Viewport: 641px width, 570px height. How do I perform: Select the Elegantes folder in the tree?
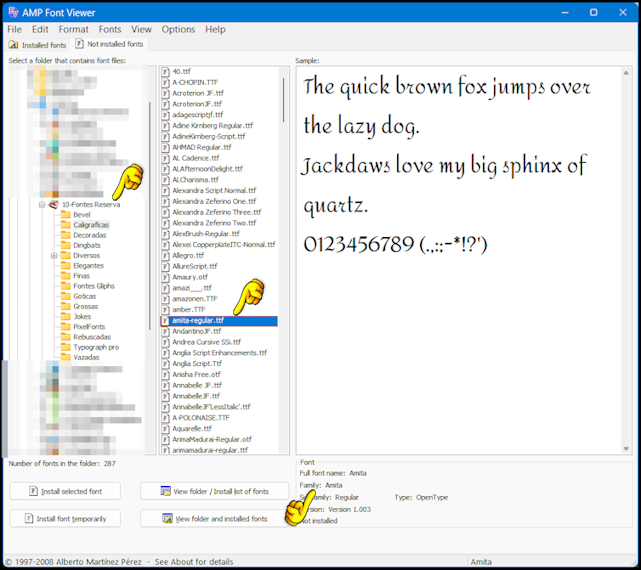88,266
